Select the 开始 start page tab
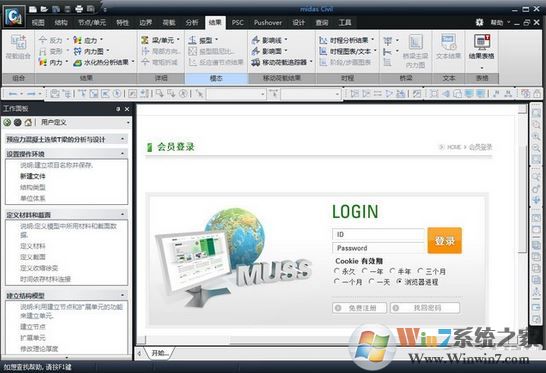The image size is (546, 373). (160, 353)
